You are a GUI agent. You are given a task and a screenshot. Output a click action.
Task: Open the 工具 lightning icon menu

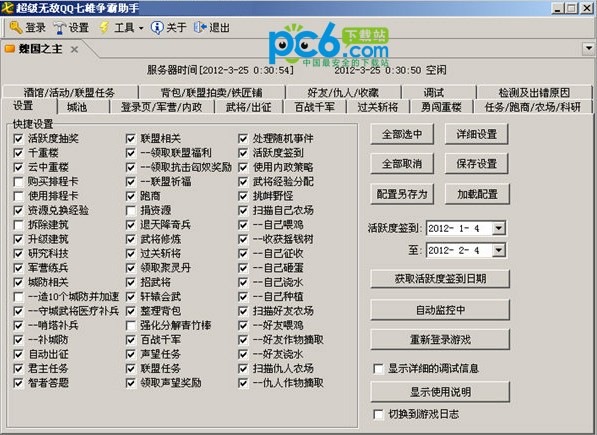pos(104,27)
